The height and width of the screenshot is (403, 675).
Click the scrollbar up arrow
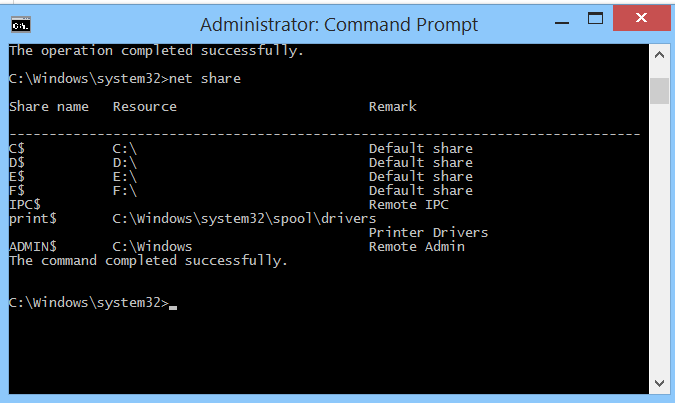659,55
